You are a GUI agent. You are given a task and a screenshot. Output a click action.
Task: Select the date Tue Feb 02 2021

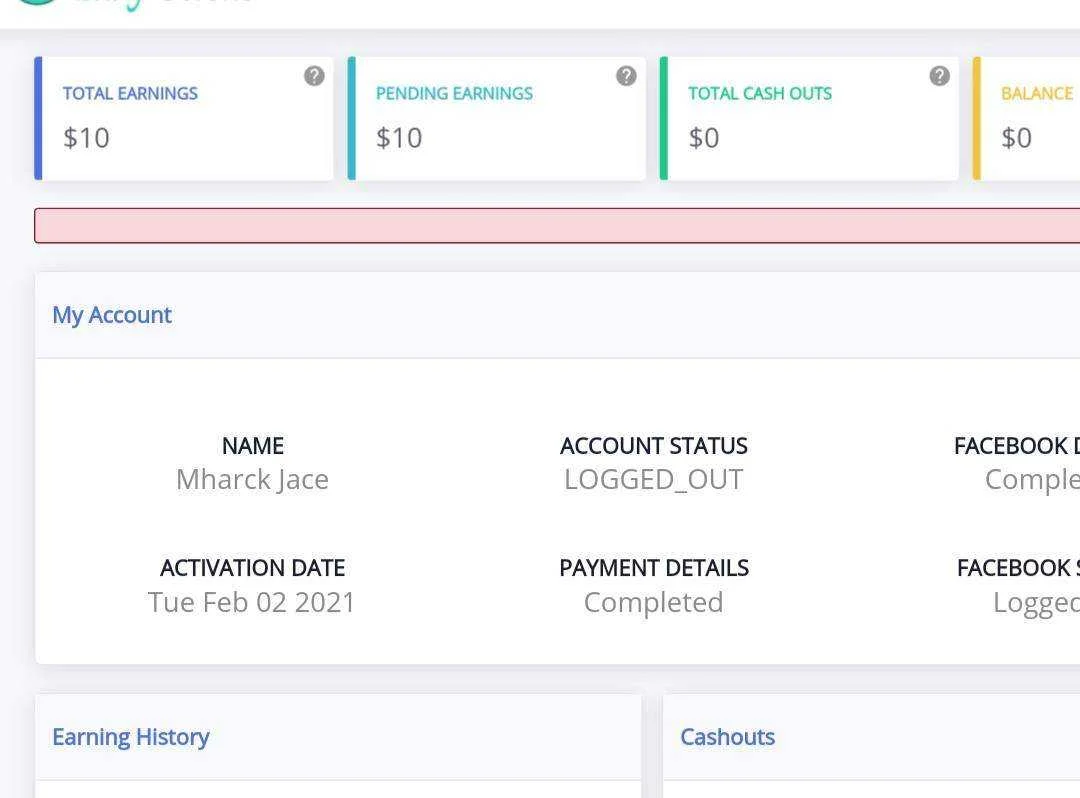(x=251, y=602)
